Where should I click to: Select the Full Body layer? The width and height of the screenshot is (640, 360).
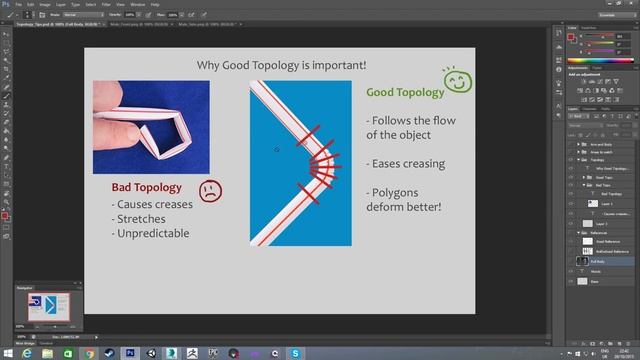coord(605,261)
